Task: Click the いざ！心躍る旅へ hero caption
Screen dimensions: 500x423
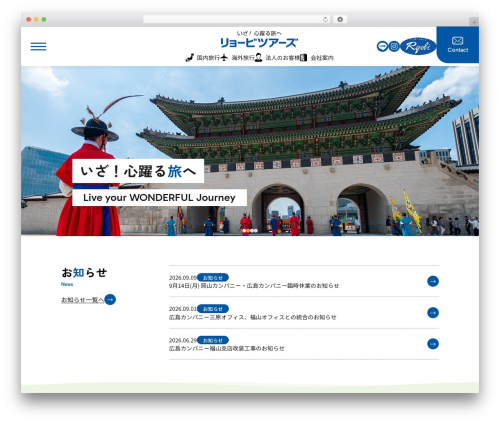Action: [138, 171]
